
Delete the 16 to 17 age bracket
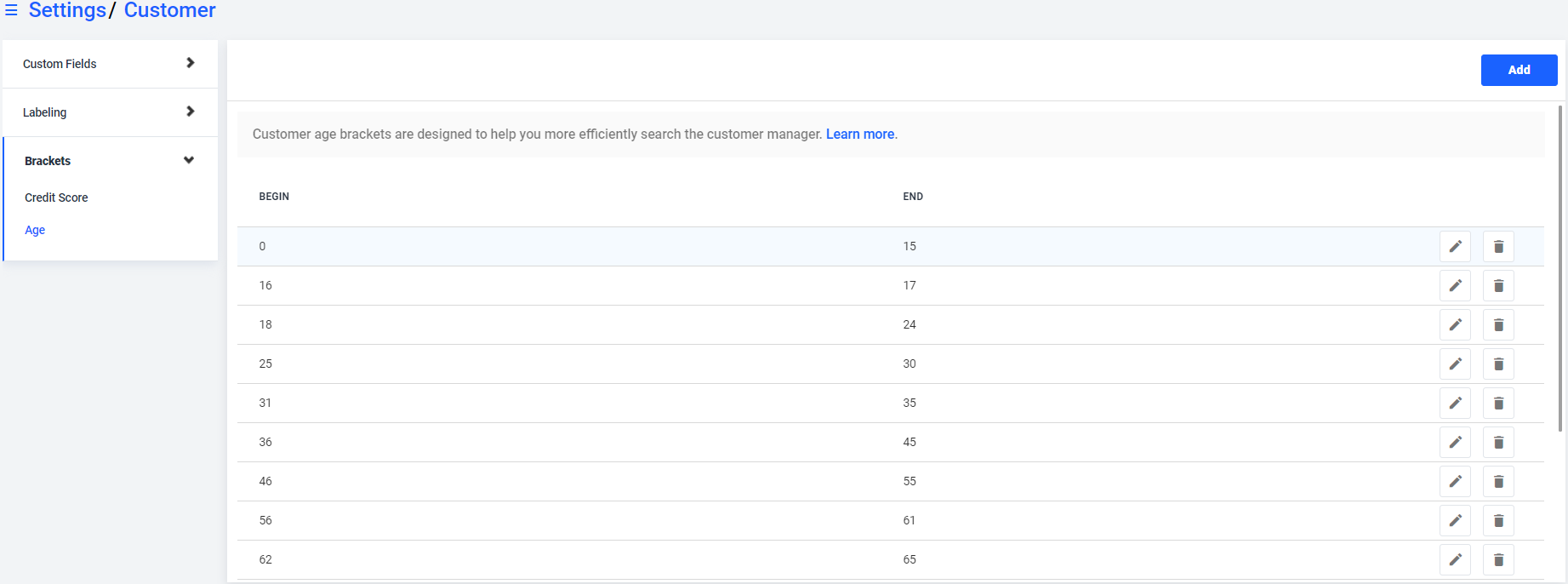pyautogui.click(x=1498, y=286)
